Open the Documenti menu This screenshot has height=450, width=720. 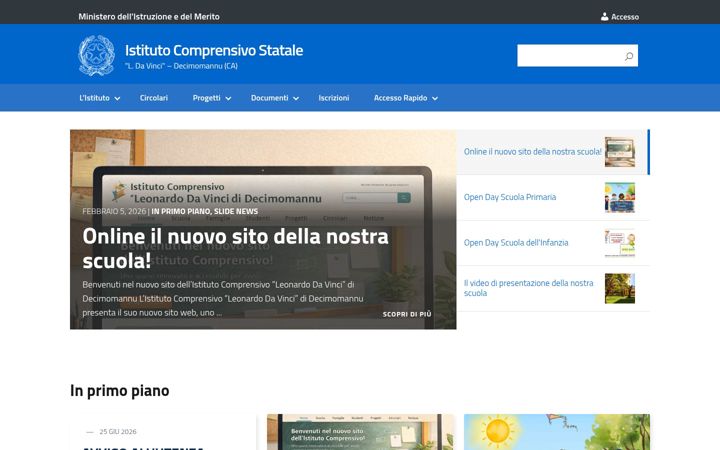pyautogui.click(x=270, y=98)
